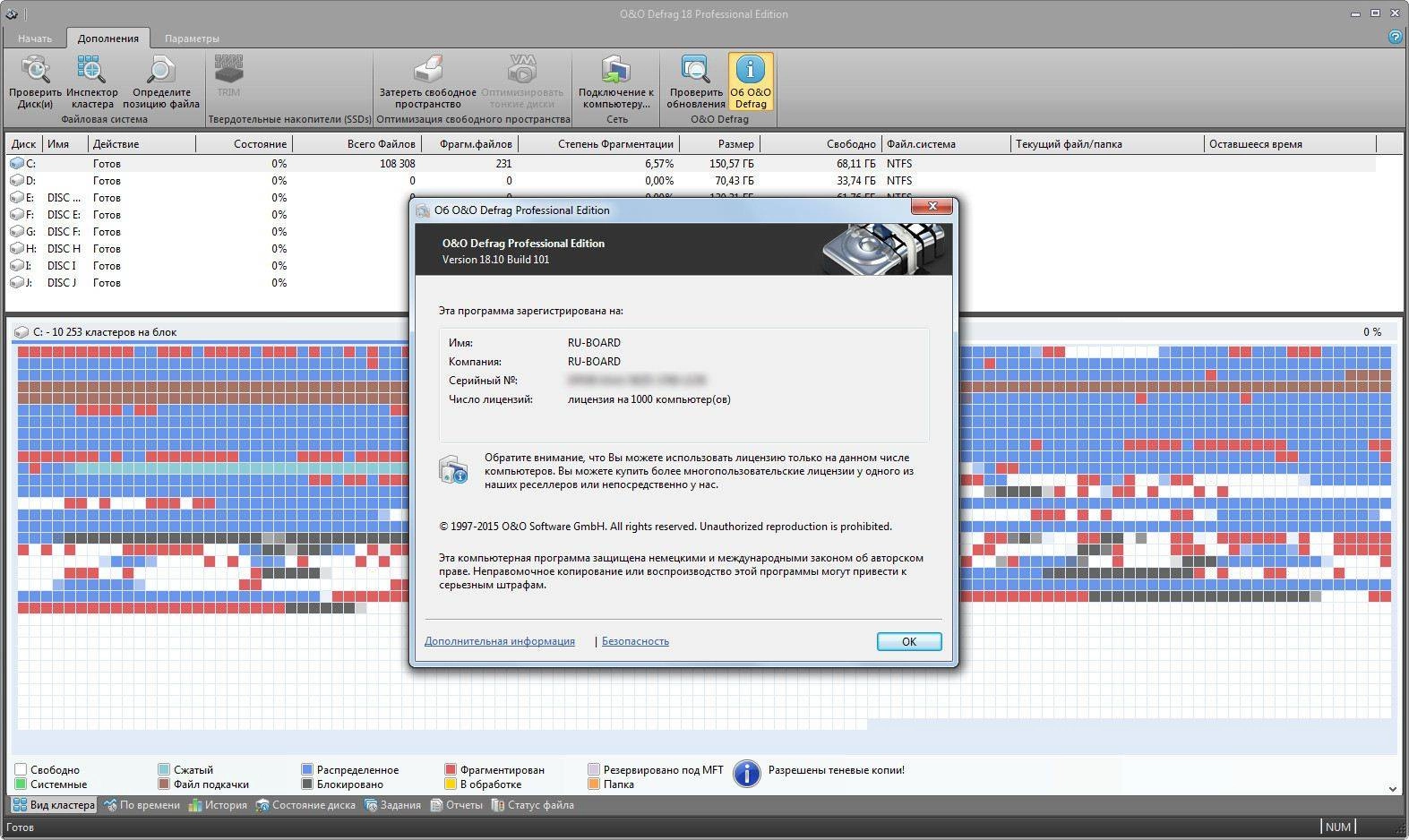Click the Файл подкачки legend color swatch
Image resolution: width=1409 pixels, height=840 pixels.
(x=164, y=784)
